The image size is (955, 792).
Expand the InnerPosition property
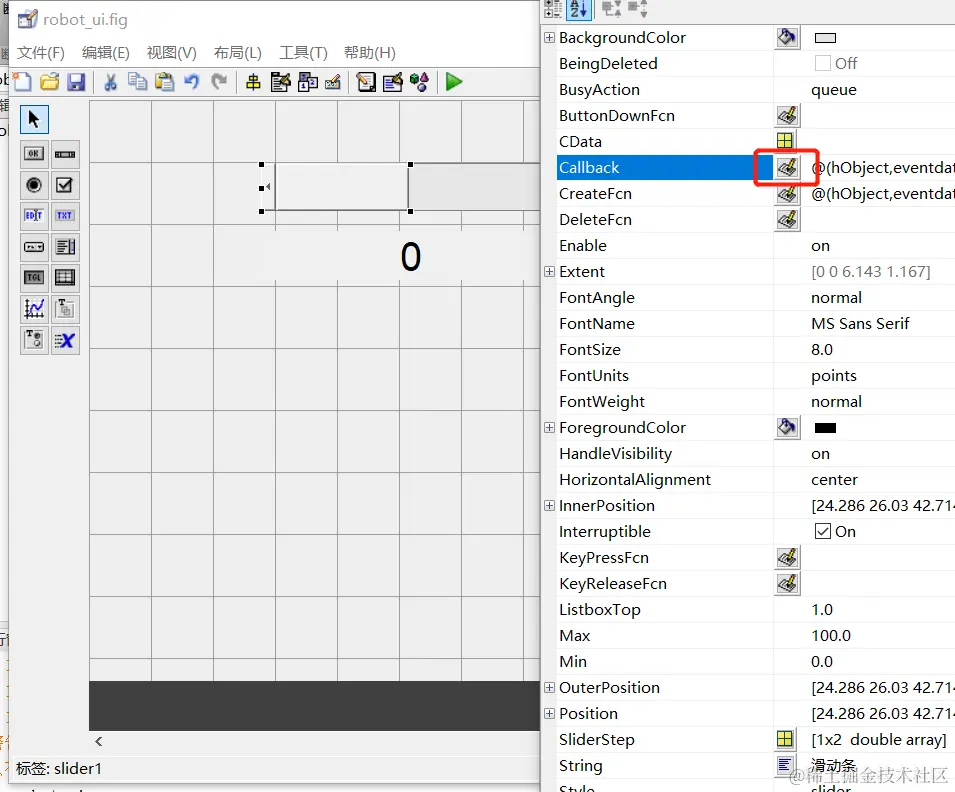pyautogui.click(x=549, y=506)
